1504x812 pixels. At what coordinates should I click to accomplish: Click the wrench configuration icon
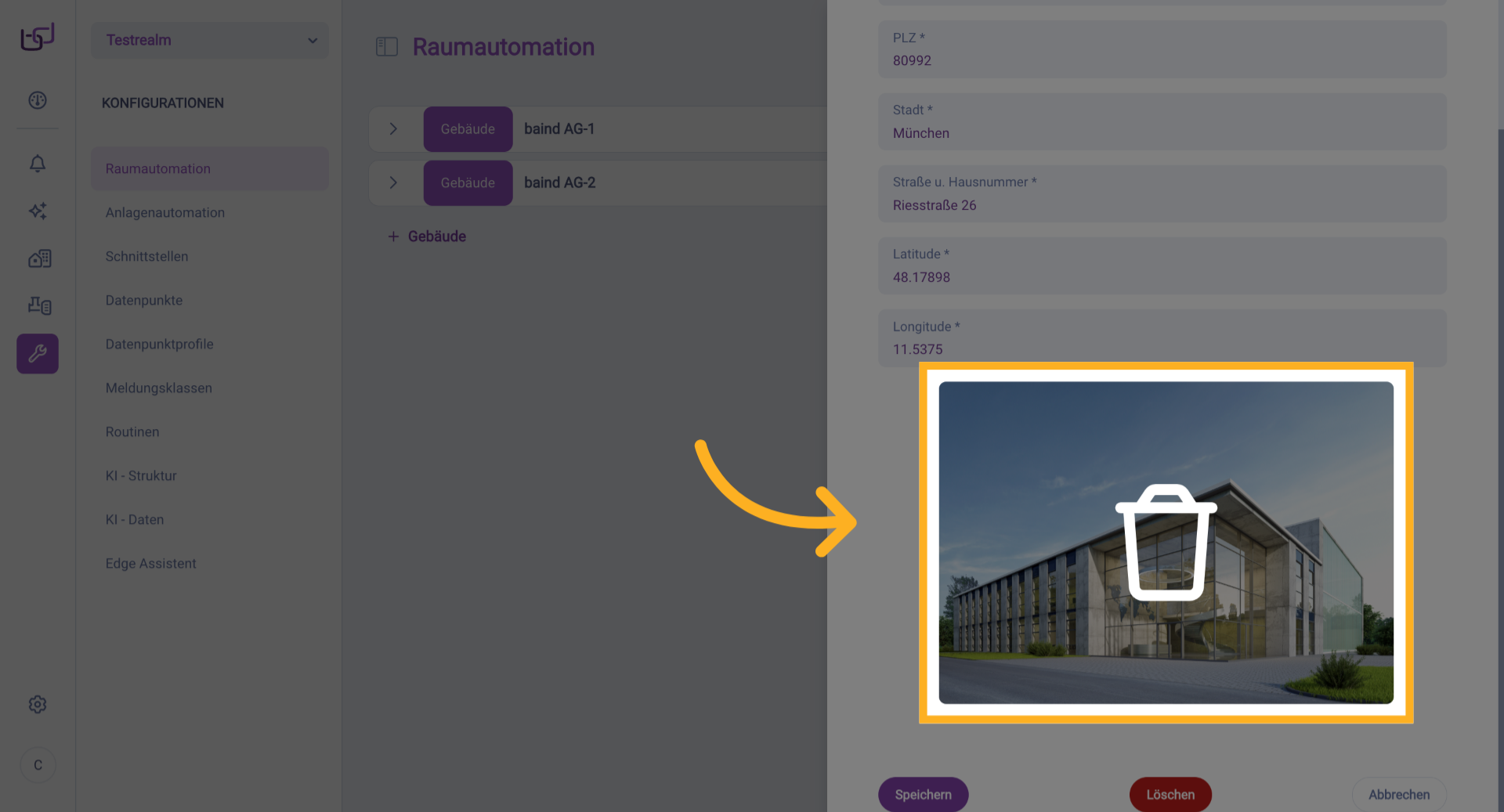point(38,354)
